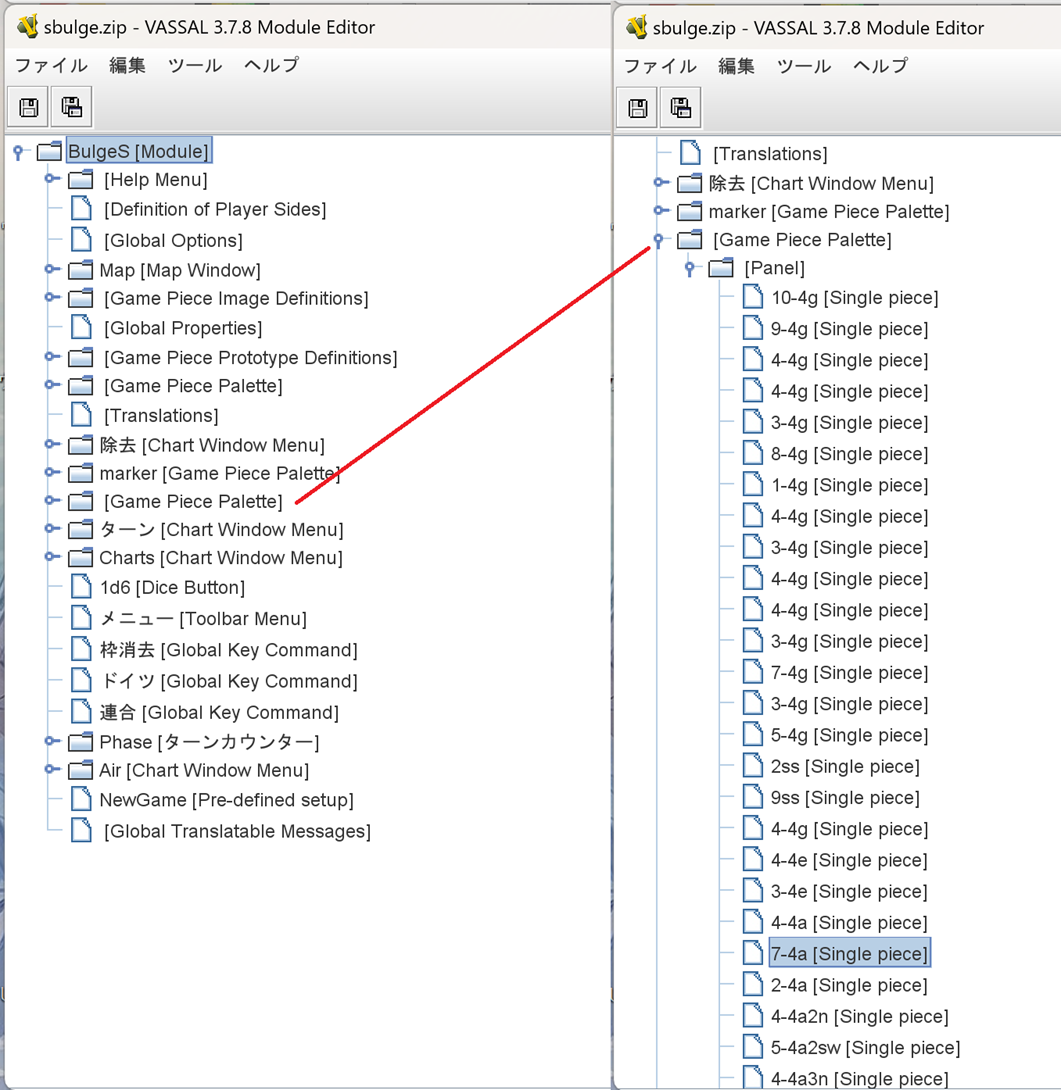
Task: Select 4-4e [Single piece] row
Action: 849,861
